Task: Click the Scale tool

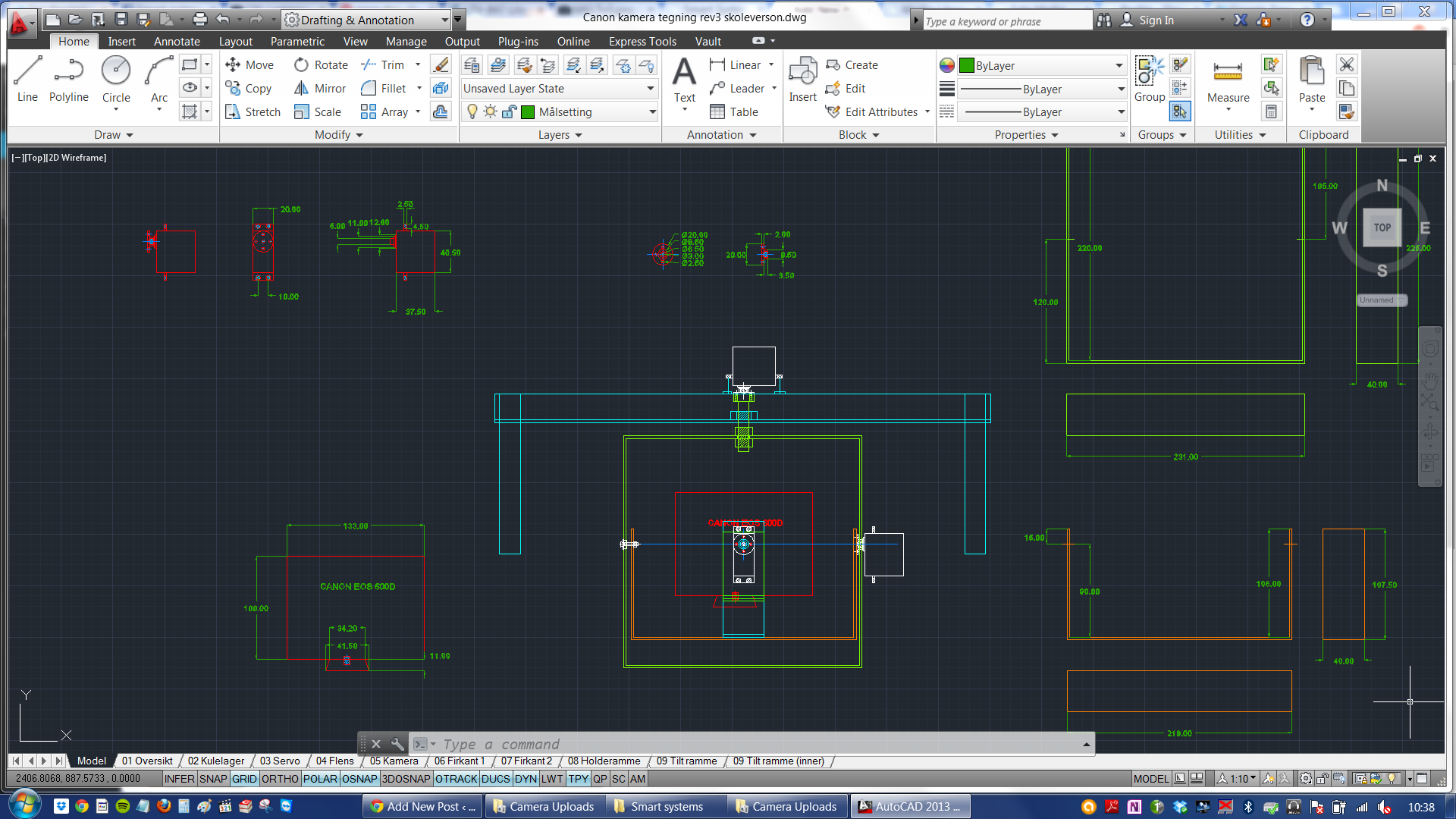Action: point(318,112)
